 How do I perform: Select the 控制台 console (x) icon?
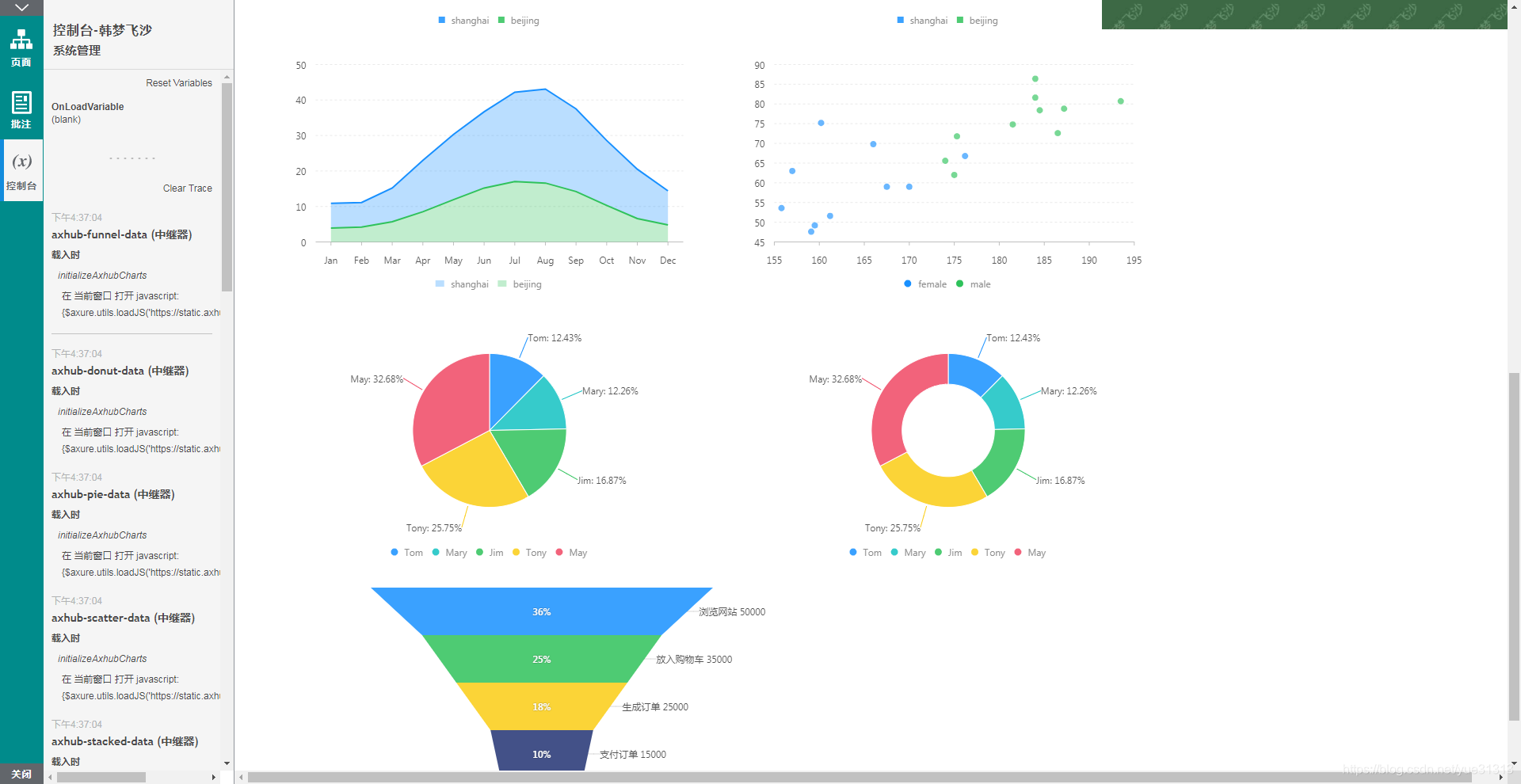pos(21,170)
